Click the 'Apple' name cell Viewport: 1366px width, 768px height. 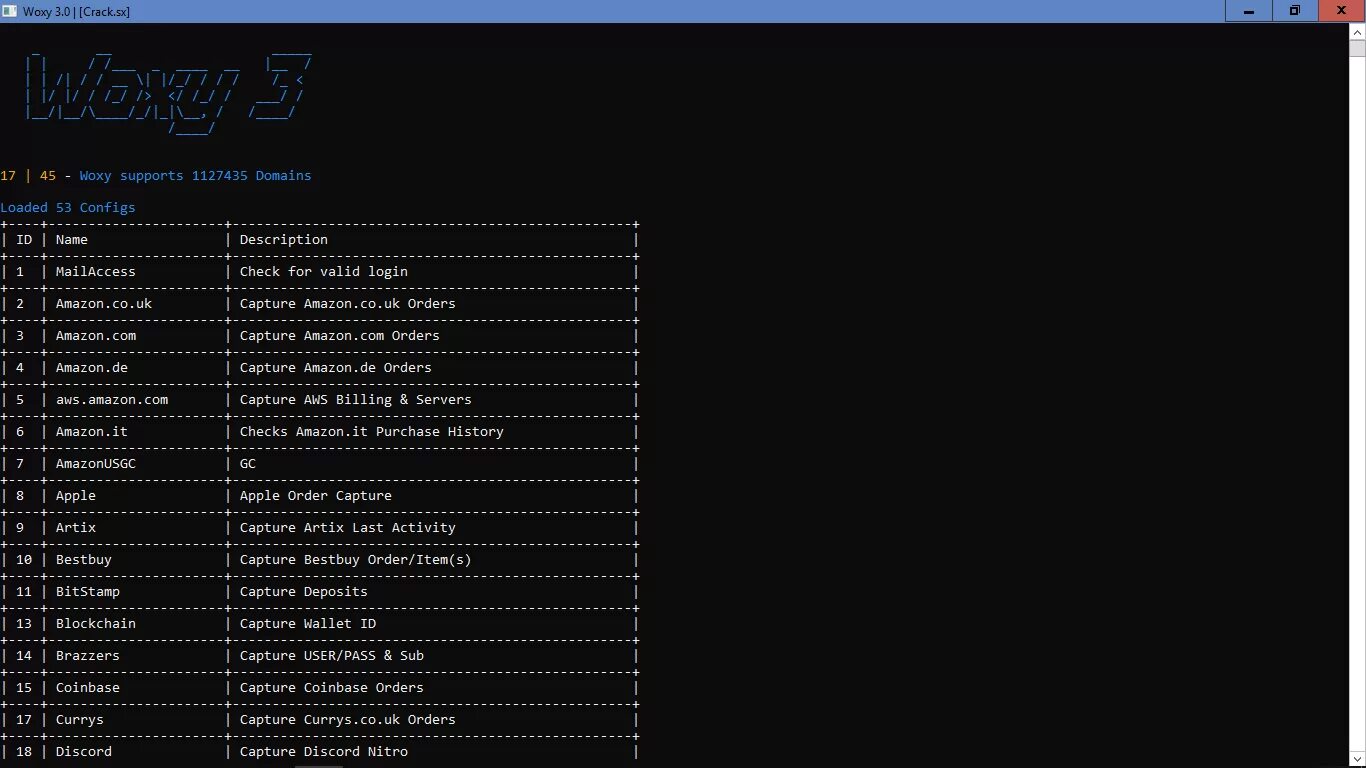coord(76,496)
